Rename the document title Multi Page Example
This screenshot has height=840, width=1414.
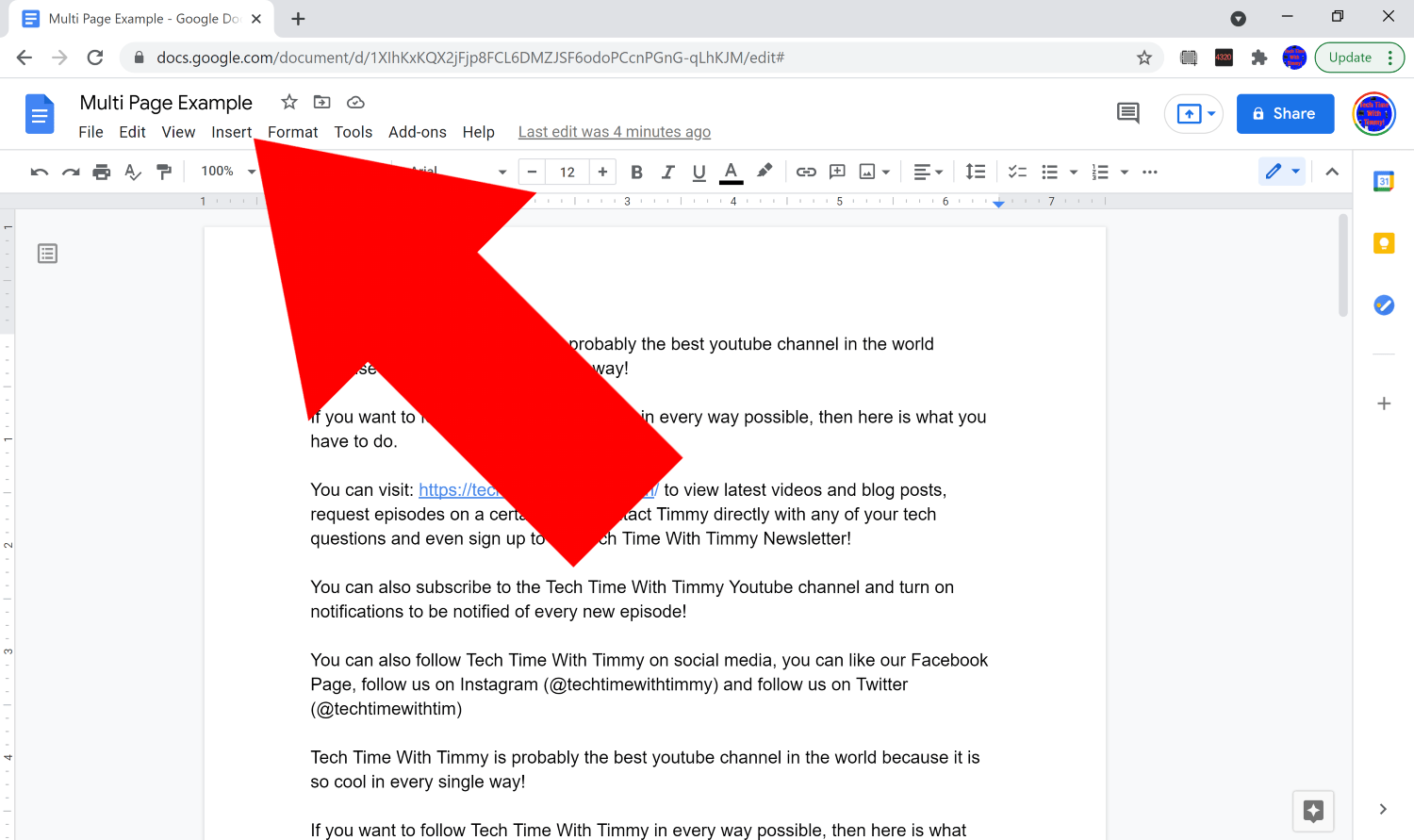tap(166, 102)
